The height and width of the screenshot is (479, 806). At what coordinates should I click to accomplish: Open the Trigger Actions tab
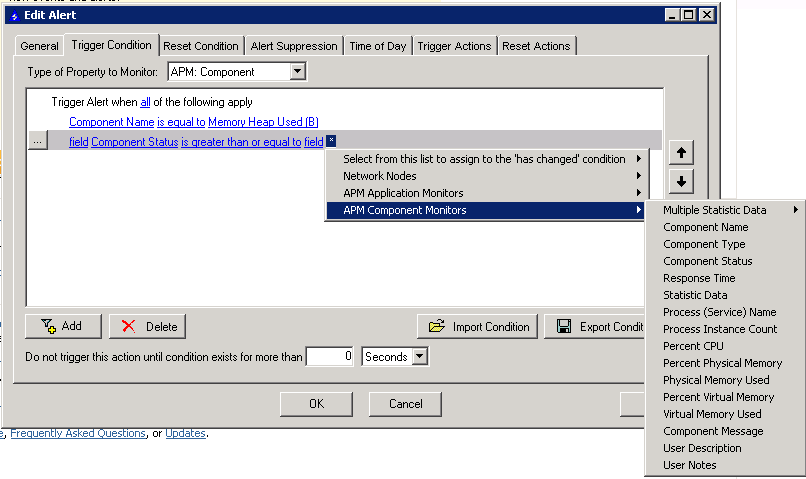[x=454, y=46]
